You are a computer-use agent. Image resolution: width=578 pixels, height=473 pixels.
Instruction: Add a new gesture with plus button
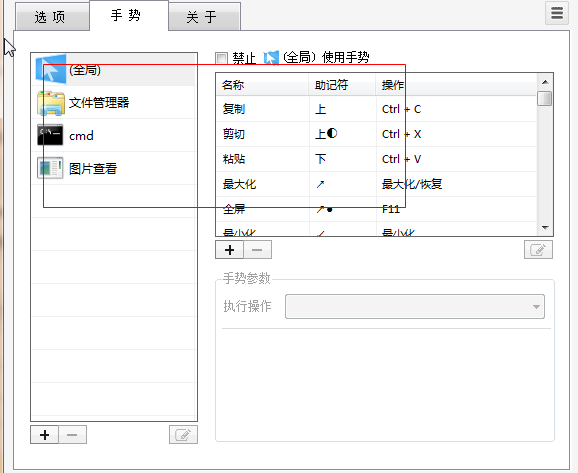229,250
